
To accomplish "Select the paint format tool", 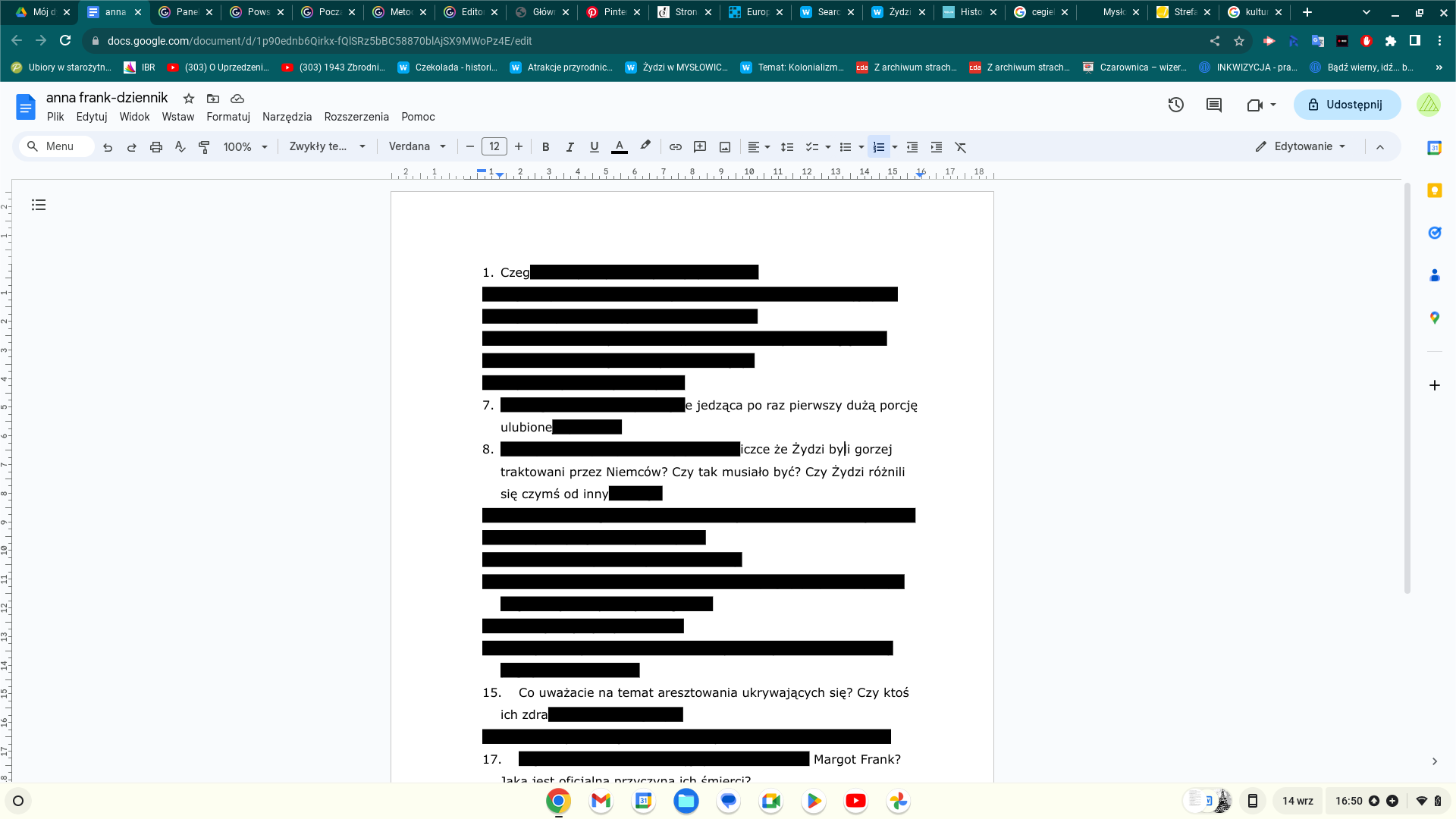I will point(204,147).
